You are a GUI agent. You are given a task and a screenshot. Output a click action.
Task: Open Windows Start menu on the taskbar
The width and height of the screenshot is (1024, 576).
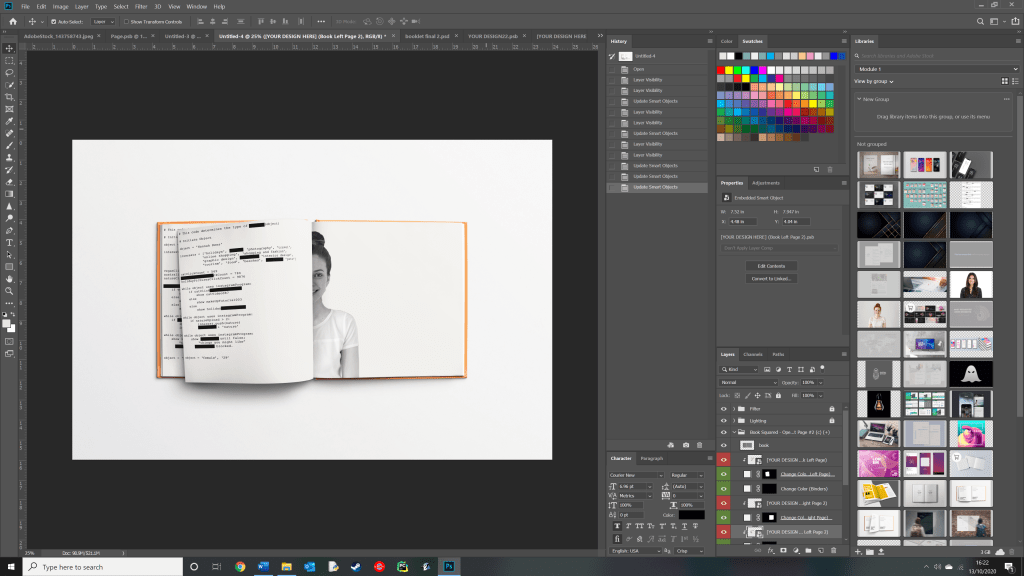10,567
